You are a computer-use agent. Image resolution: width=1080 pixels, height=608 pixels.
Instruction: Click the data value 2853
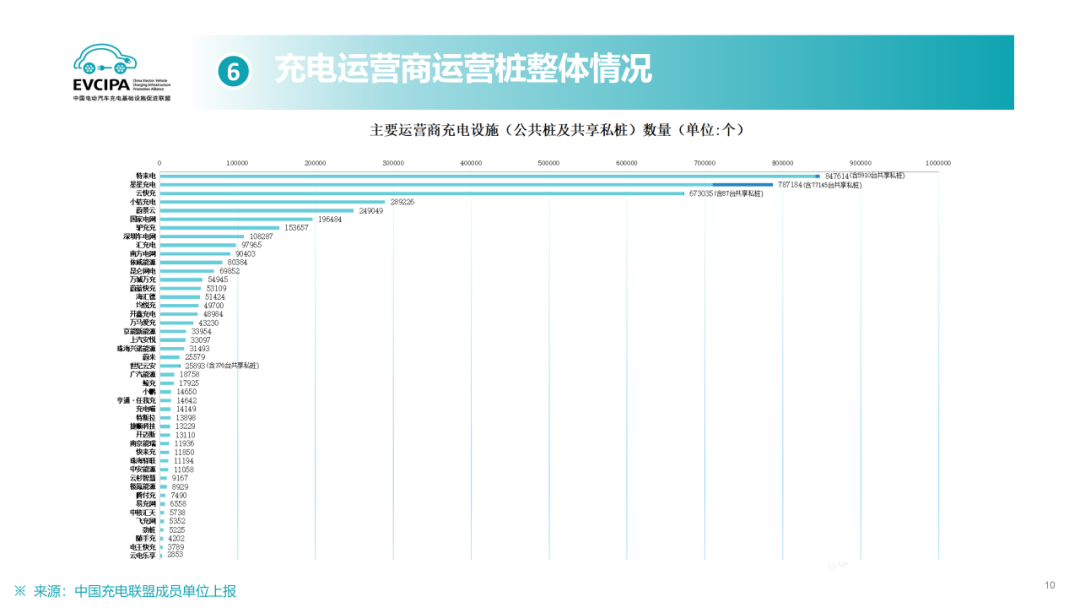click(175, 554)
